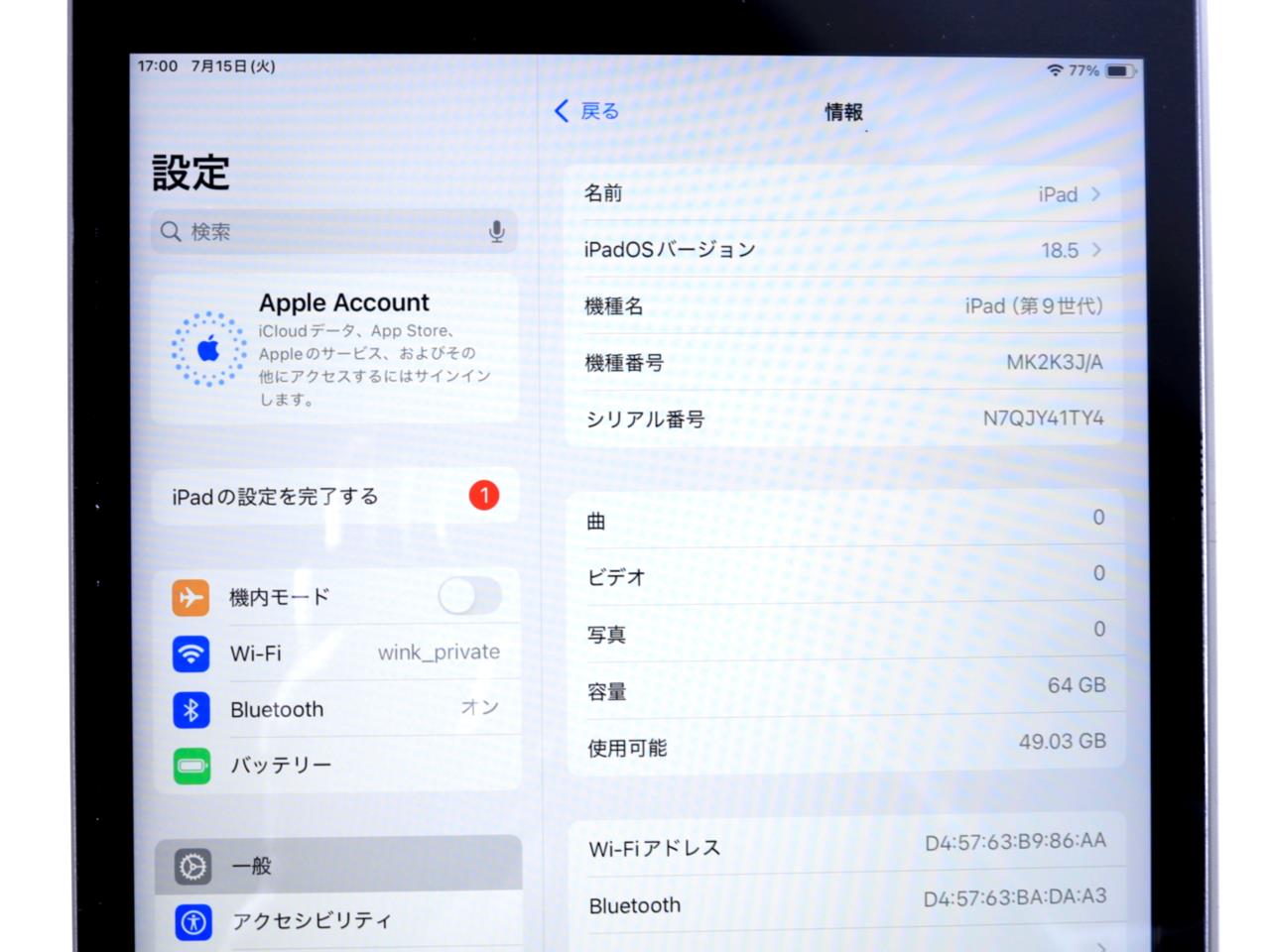The width and height of the screenshot is (1270, 952).
Task: Tap the 18.5 version value
Action: pos(1060,250)
